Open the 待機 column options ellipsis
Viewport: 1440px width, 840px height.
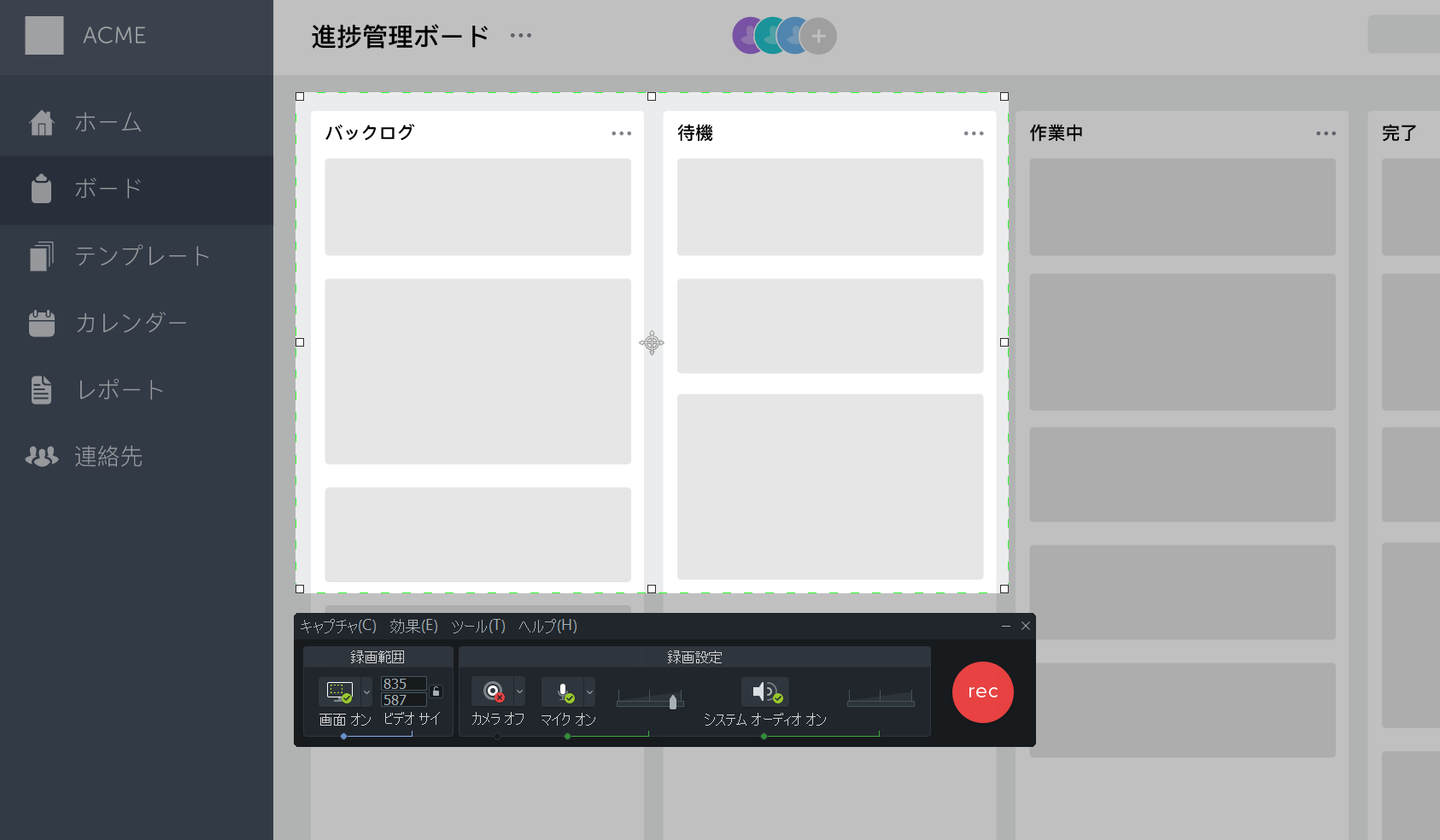click(x=974, y=133)
